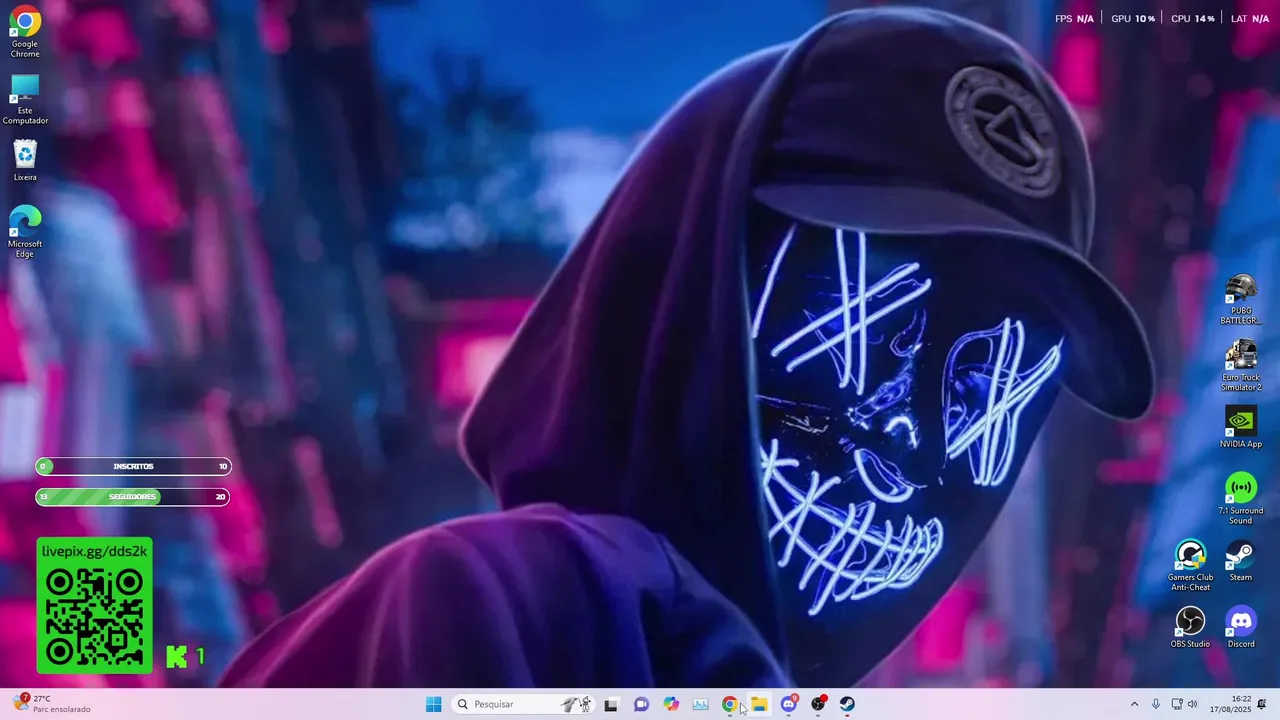Viewport: 1280px width, 720px height.
Task: Click the SEGUIDORES goal progress bar
Action: point(133,496)
